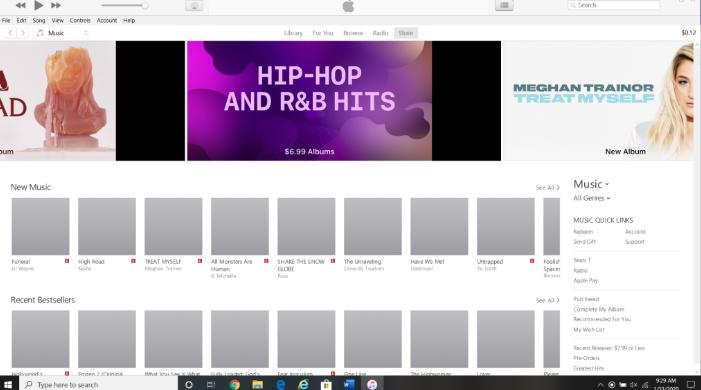Open the Song menu
The width and height of the screenshot is (701, 390).
coord(39,21)
